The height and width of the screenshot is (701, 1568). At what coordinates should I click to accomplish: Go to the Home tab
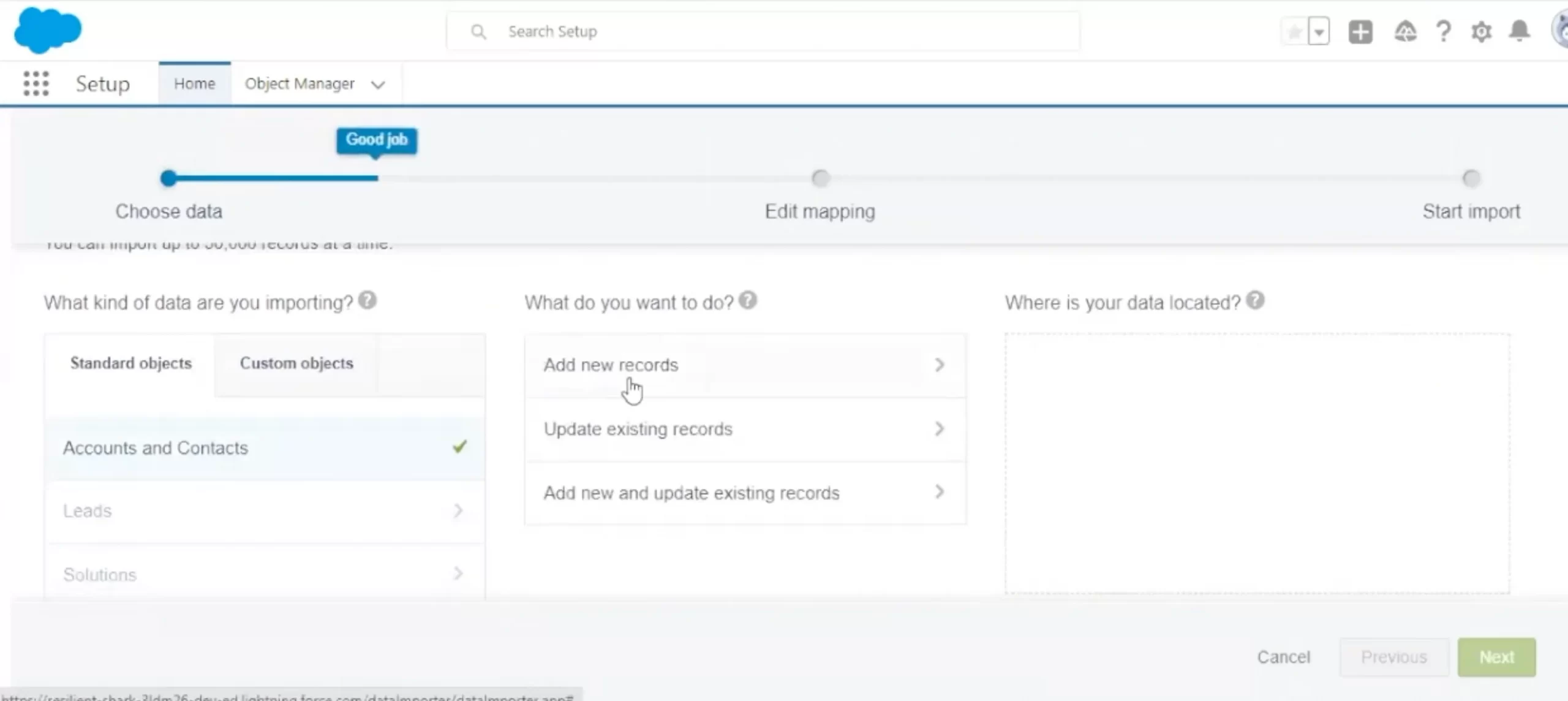pos(194,84)
